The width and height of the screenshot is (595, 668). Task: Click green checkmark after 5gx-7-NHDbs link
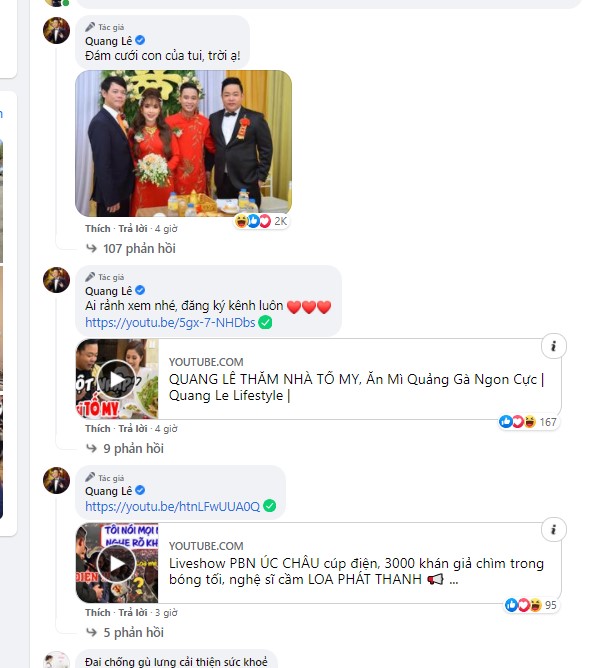coord(265,322)
